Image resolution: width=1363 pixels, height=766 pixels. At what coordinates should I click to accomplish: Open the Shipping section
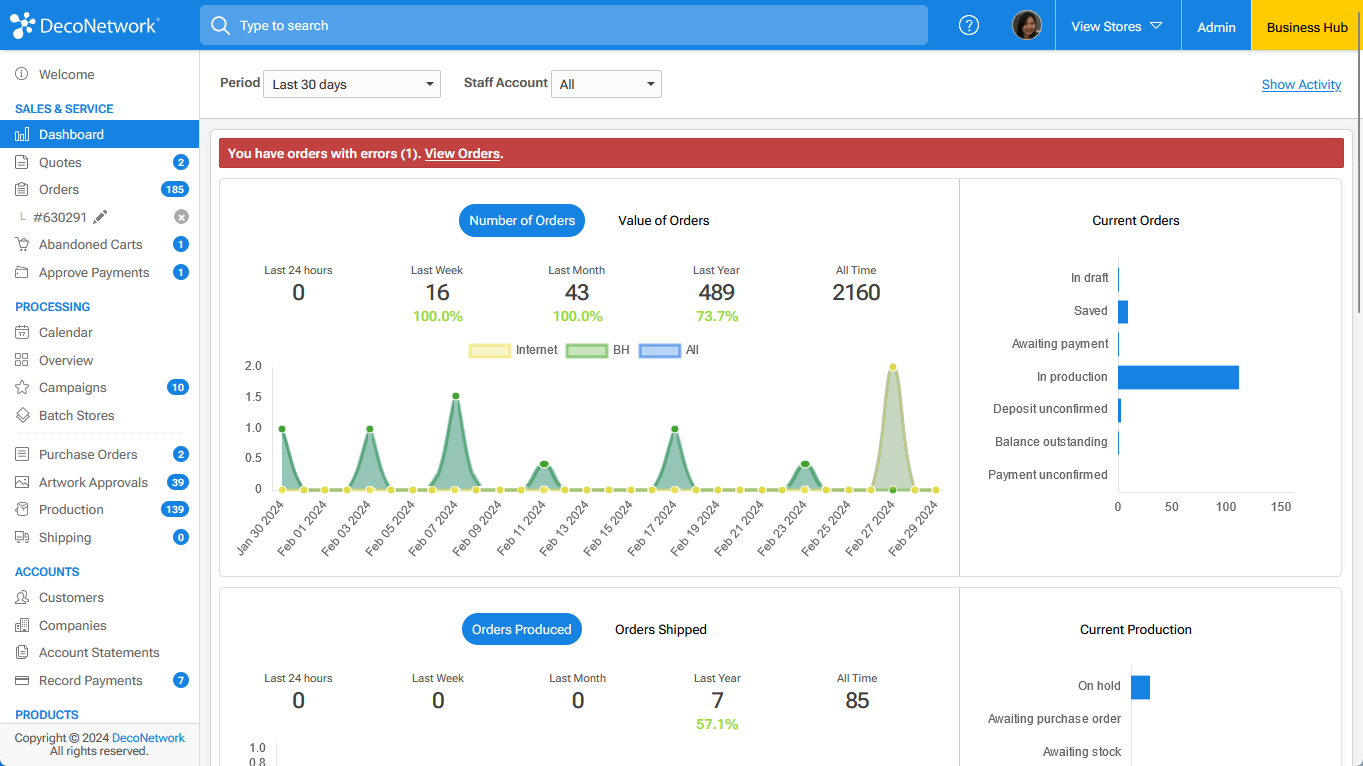click(21, 537)
